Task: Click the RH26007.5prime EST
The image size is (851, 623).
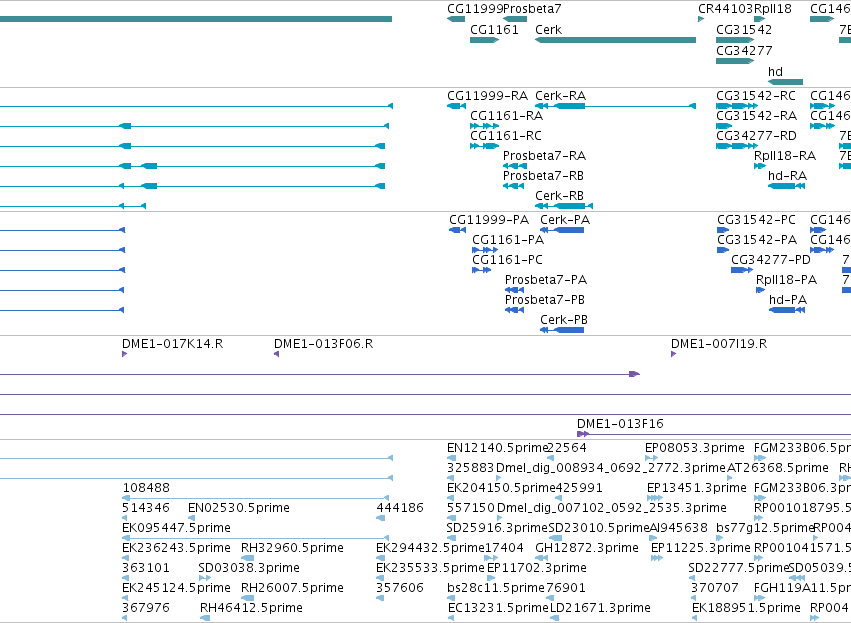Action: pos(247,598)
